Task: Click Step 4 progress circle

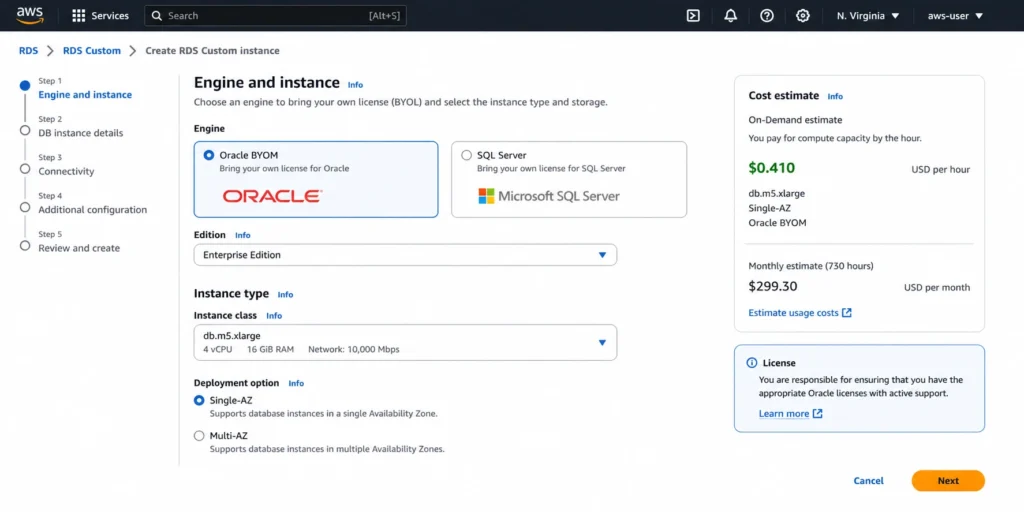Action: (25, 207)
